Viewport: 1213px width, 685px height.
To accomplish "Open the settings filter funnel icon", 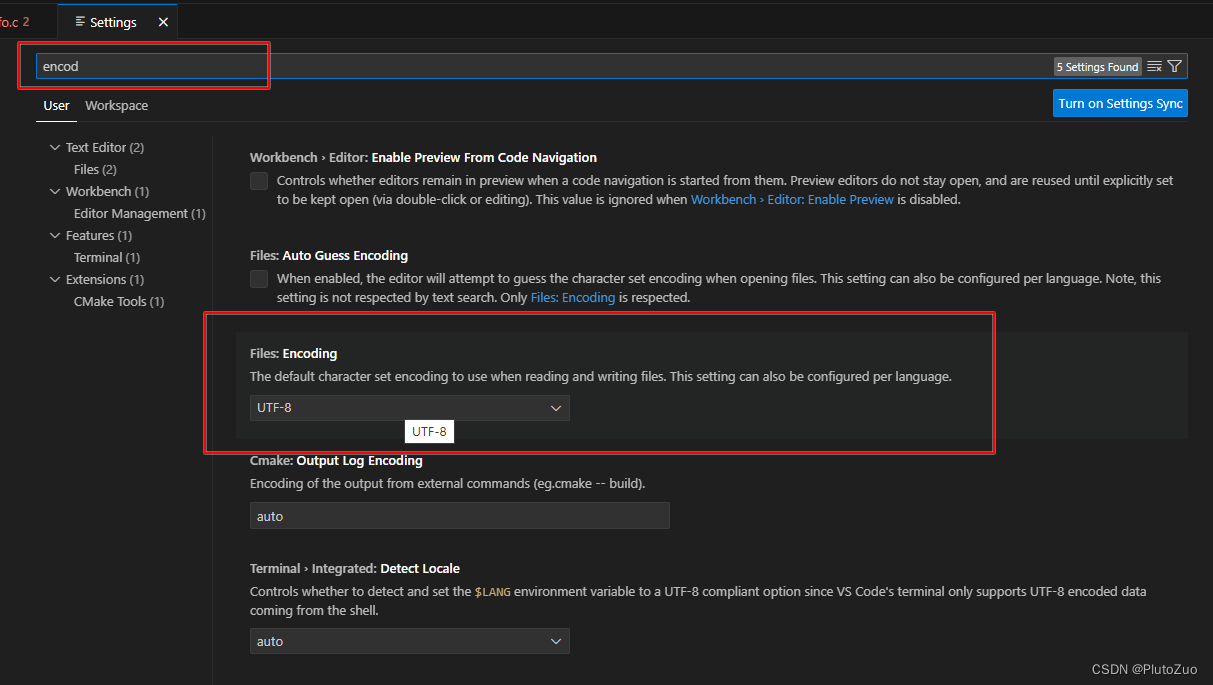I will coord(1175,66).
